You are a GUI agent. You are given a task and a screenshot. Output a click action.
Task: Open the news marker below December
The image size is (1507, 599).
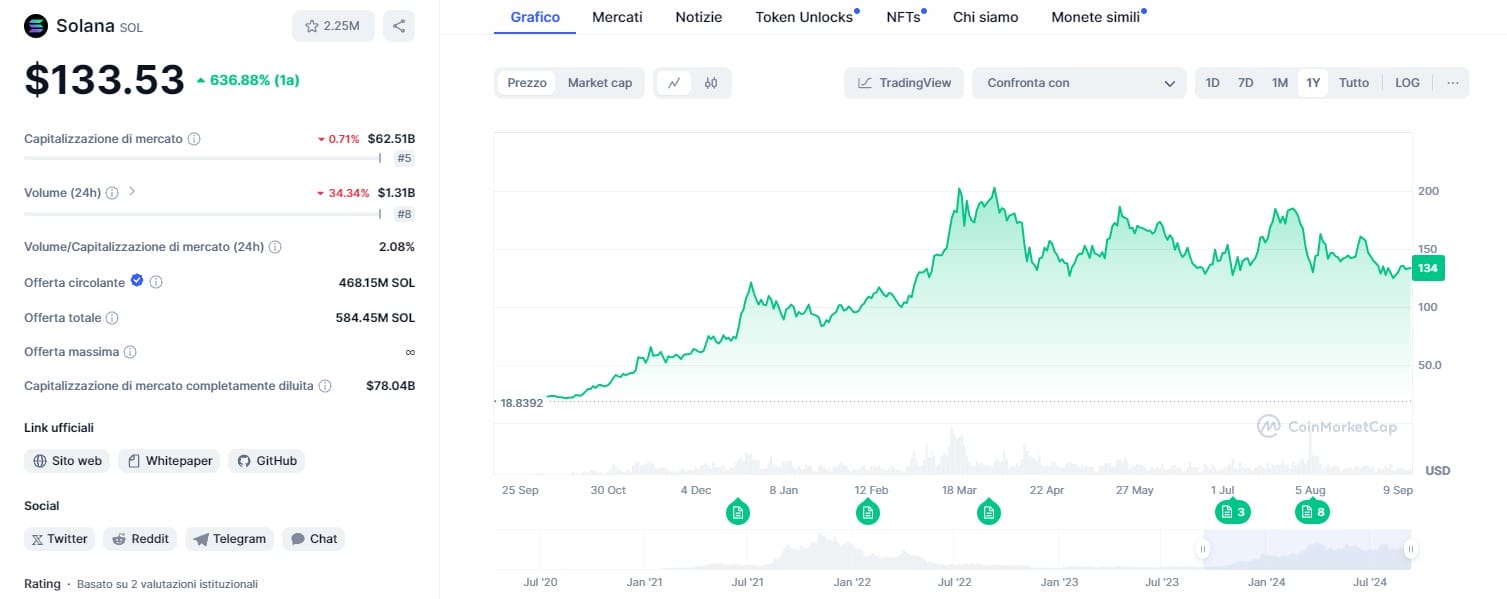click(x=738, y=512)
